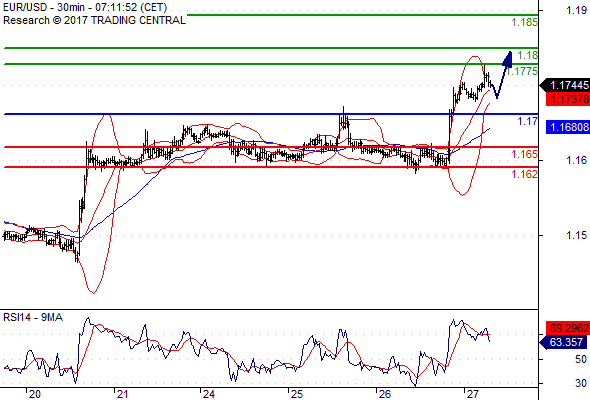The image size is (590, 400).
Task: Click the 1.17 pivot level label
Action: pyautogui.click(x=528, y=121)
